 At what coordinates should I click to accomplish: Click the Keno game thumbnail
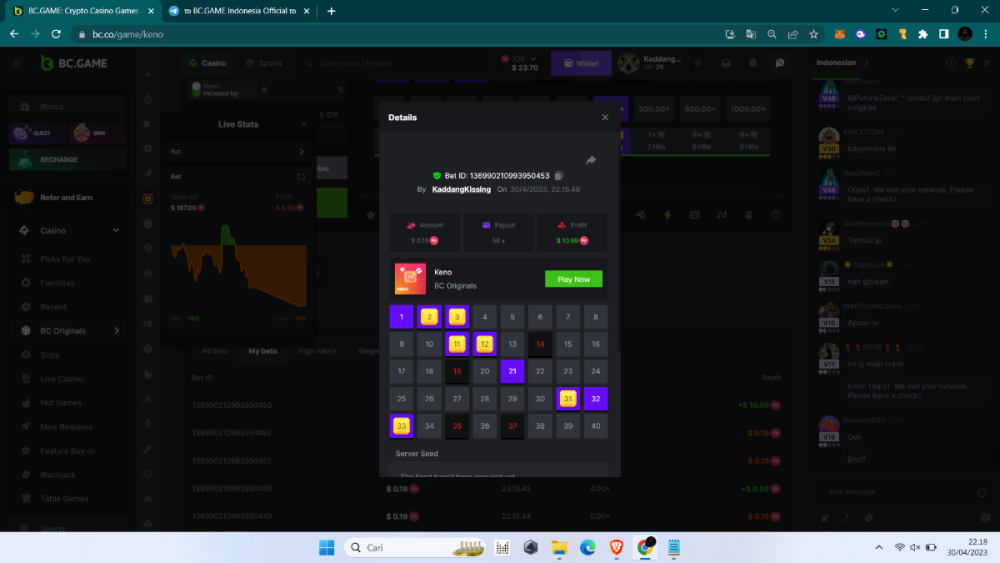[x=410, y=279]
